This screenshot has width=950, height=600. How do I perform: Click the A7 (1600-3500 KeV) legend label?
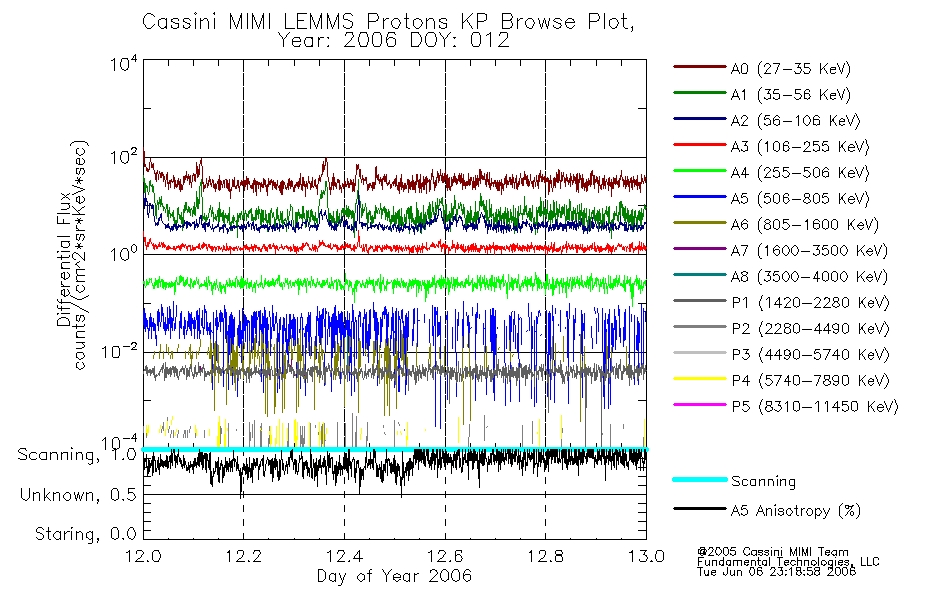tap(809, 251)
